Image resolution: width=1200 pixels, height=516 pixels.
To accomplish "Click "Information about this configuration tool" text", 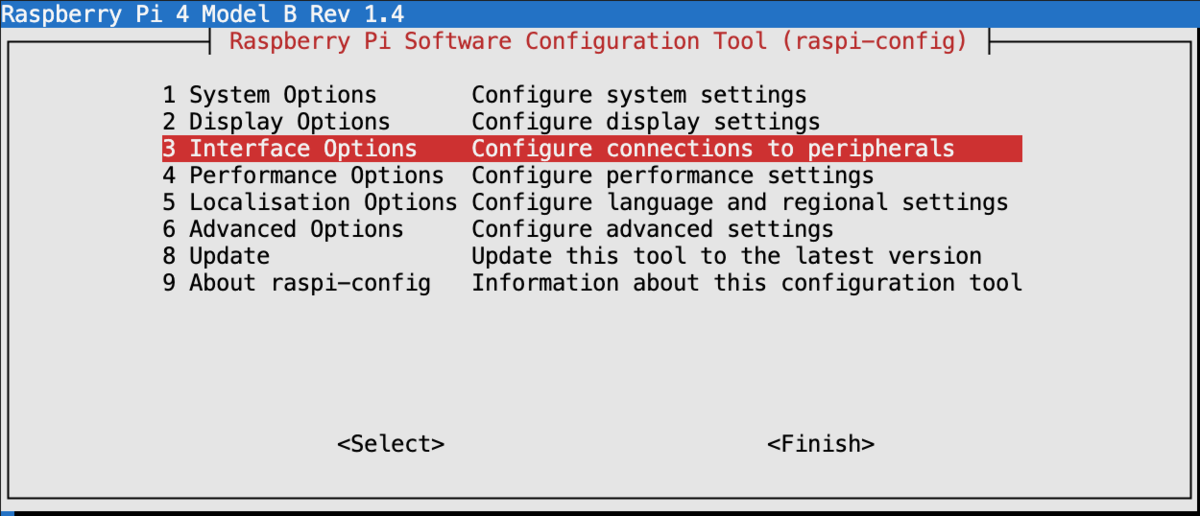I will tap(747, 283).
